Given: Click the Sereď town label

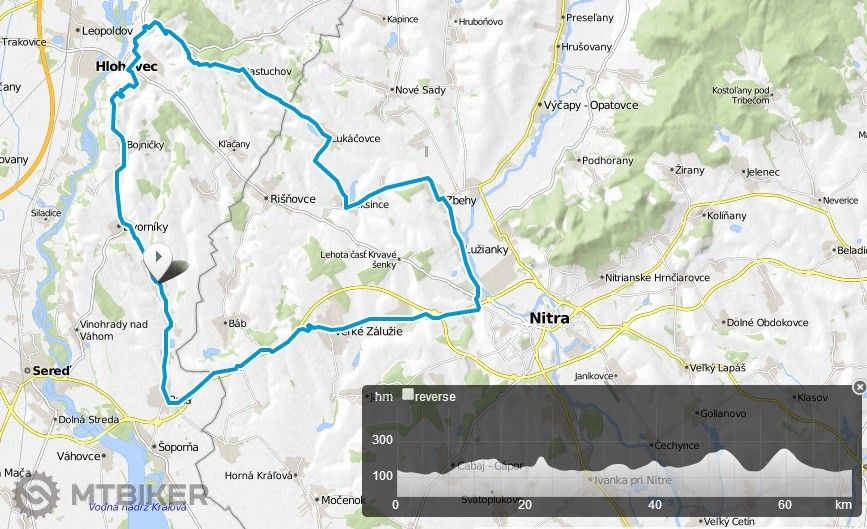Looking at the screenshot, I should click(x=51, y=371).
